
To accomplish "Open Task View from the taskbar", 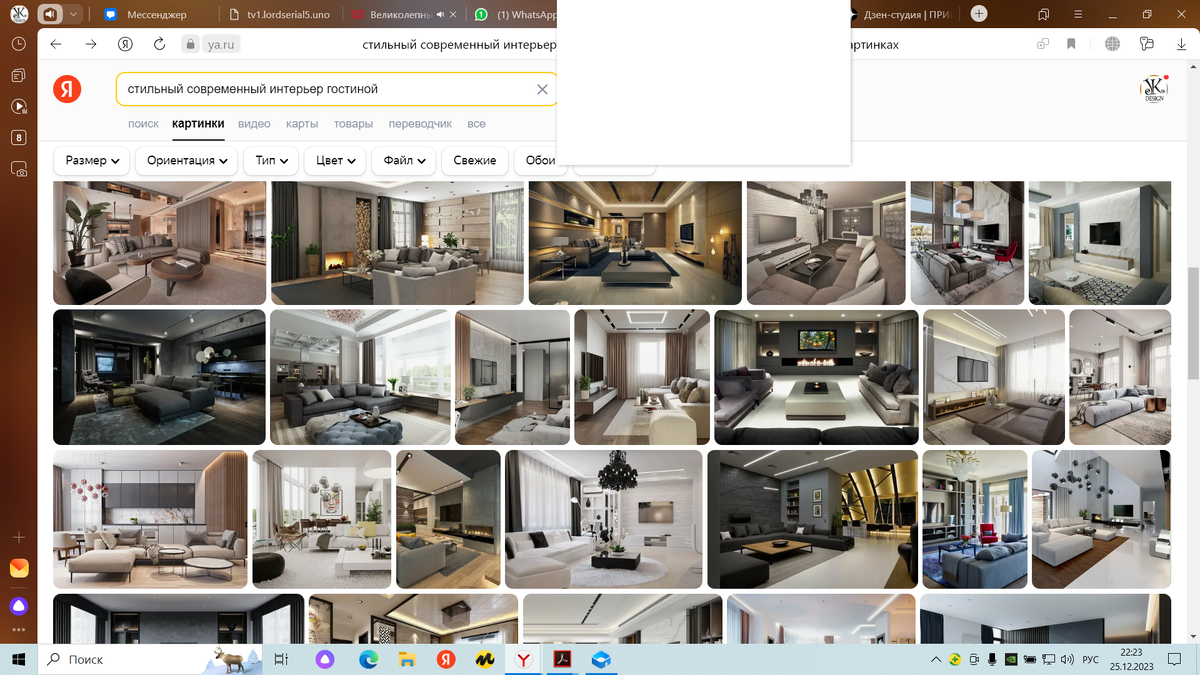I will 281,660.
